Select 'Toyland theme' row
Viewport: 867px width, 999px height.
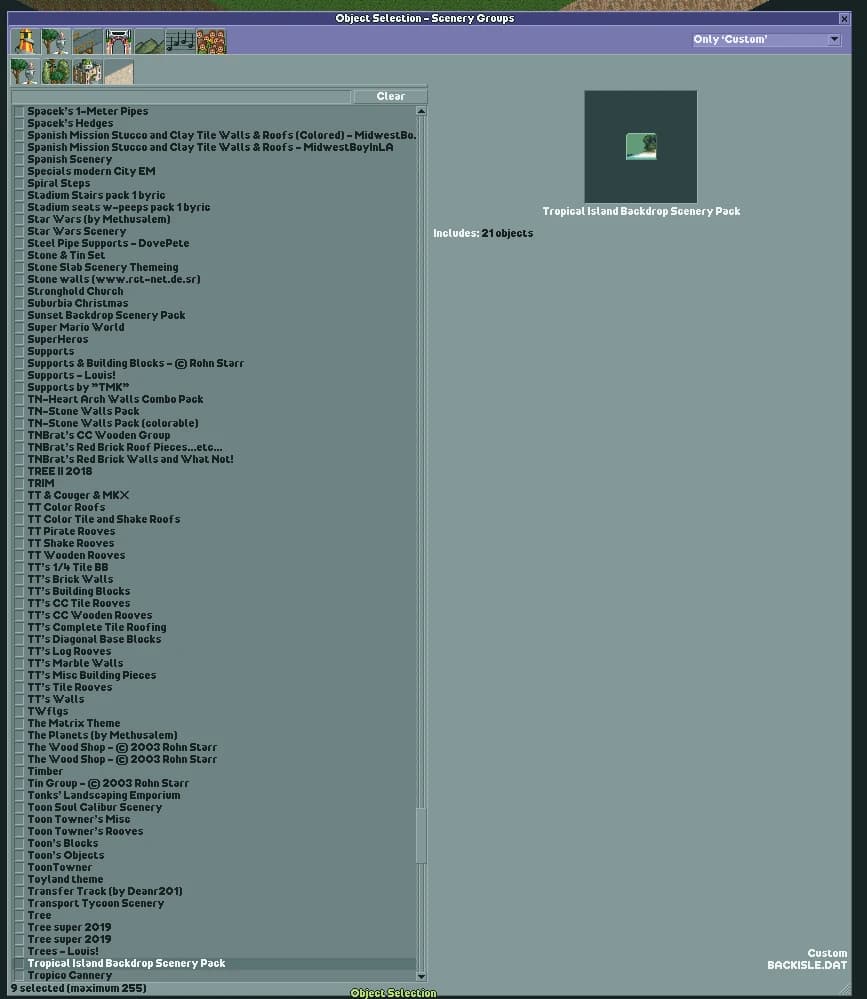pos(215,879)
